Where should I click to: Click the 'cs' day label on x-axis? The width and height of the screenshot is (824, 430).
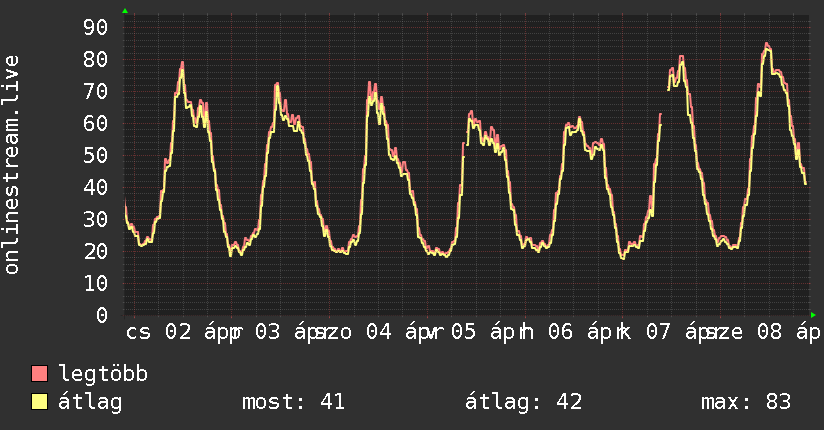pyautogui.click(x=138, y=333)
